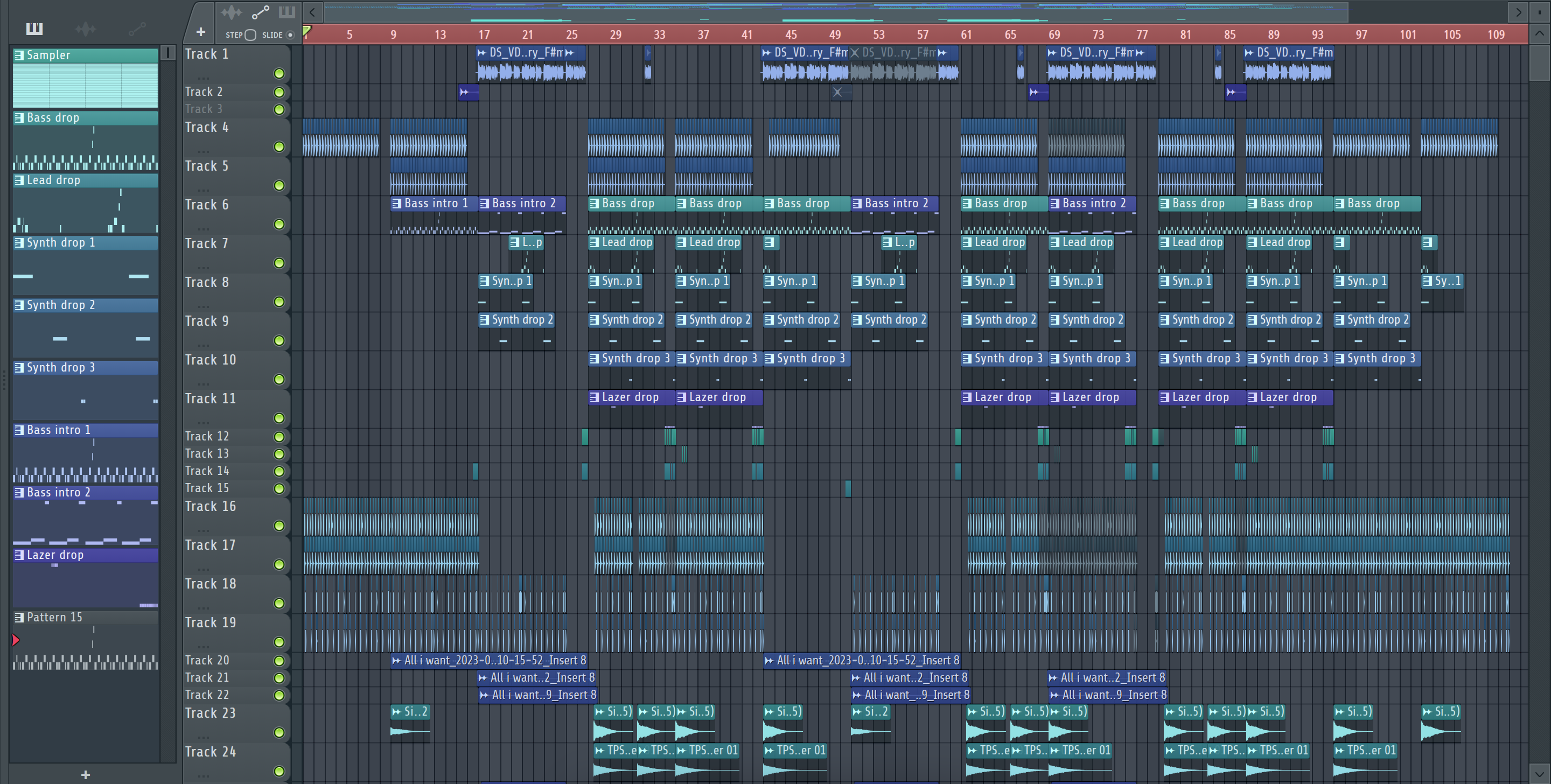Add new pattern with bottom plus button
The width and height of the screenshot is (1551, 784).
[86, 774]
